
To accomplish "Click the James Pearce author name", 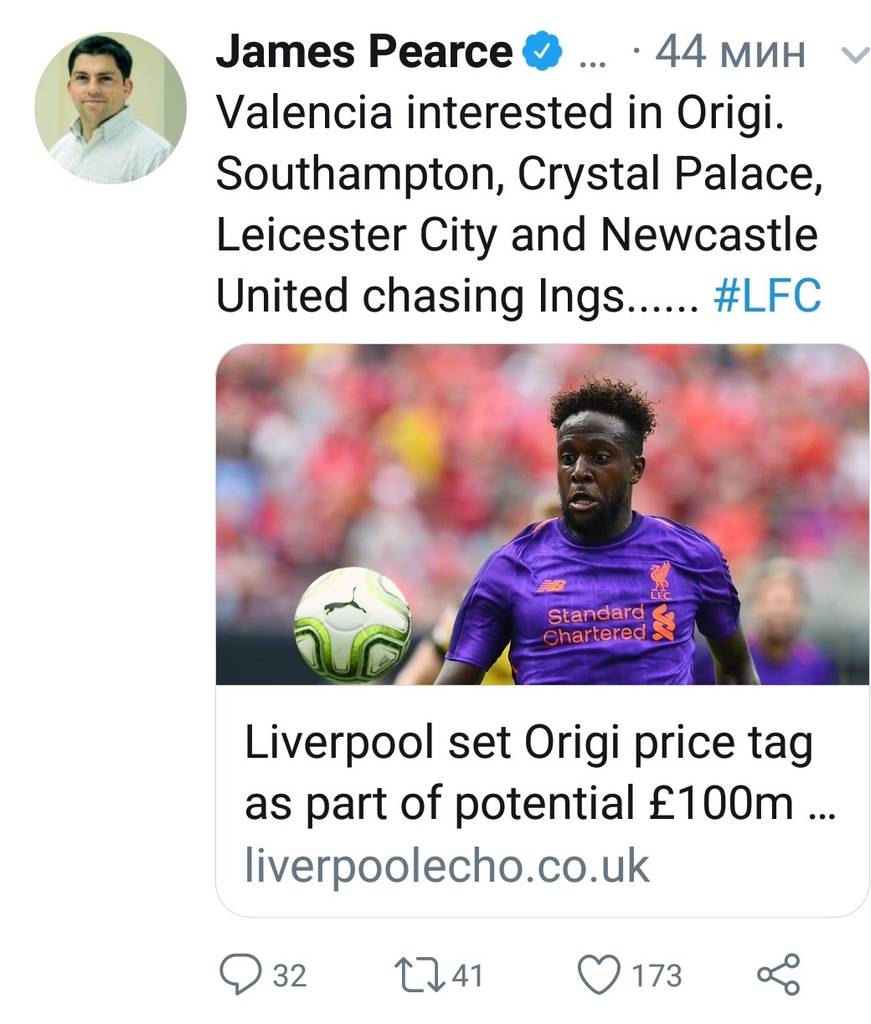I will coord(363,52).
